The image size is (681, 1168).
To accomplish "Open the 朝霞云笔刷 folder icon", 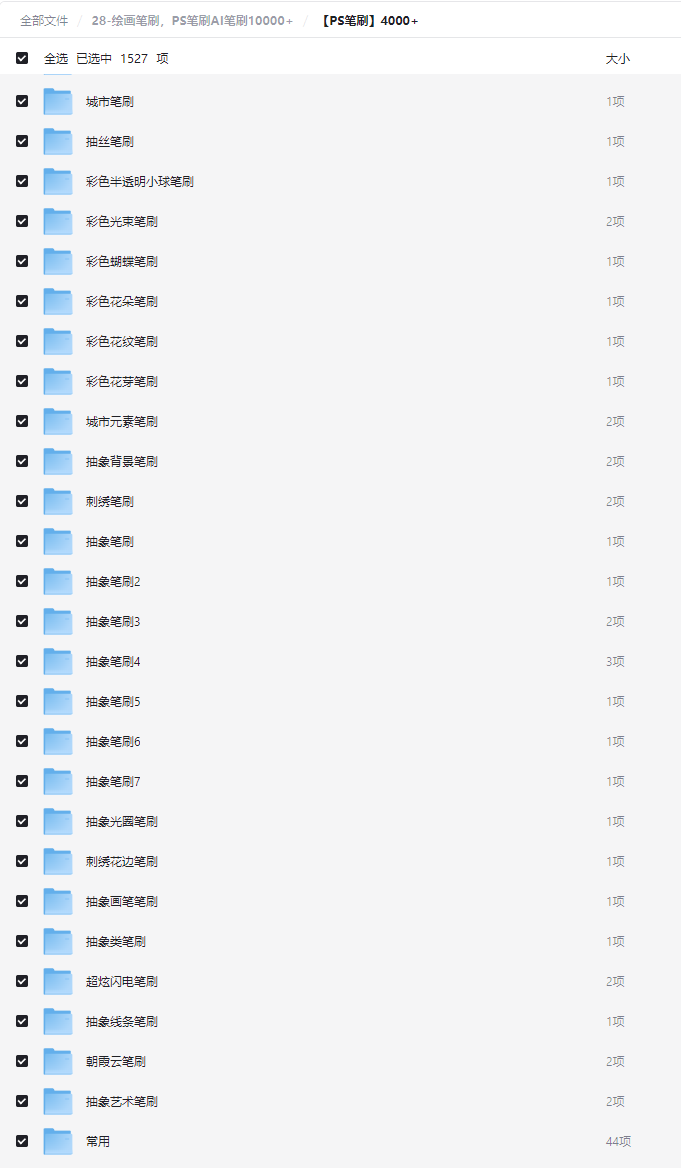I will click(57, 1061).
